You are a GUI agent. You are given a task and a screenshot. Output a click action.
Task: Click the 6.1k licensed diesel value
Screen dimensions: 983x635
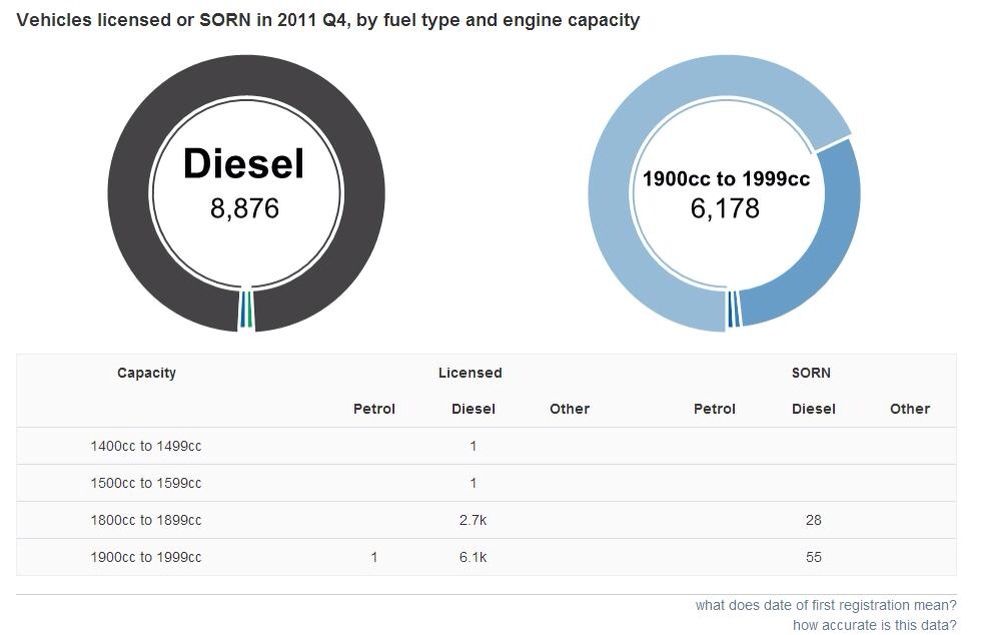tap(473, 557)
